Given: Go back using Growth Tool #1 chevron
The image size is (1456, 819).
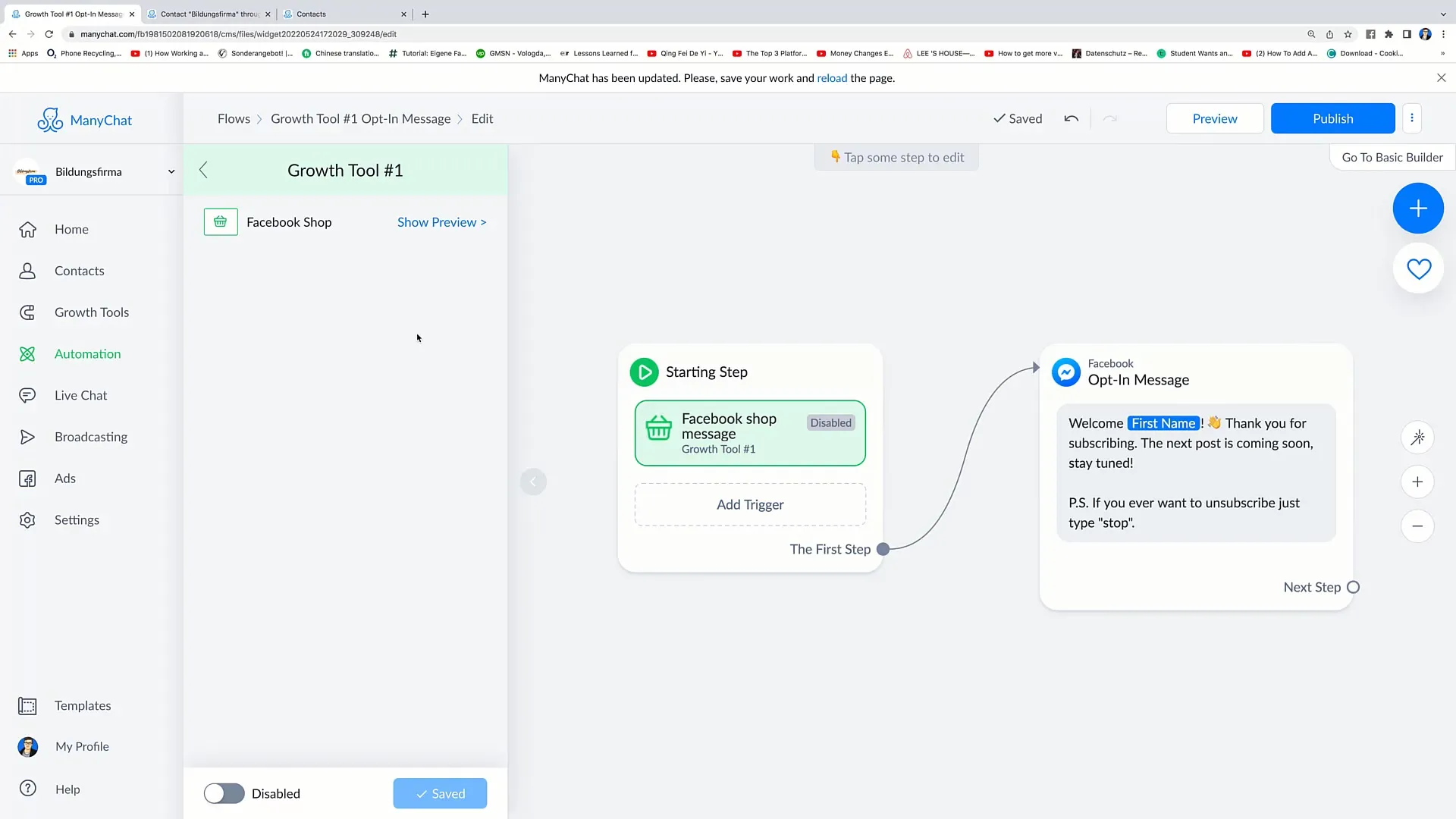Looking at the screenshot, I should [203, 170].
